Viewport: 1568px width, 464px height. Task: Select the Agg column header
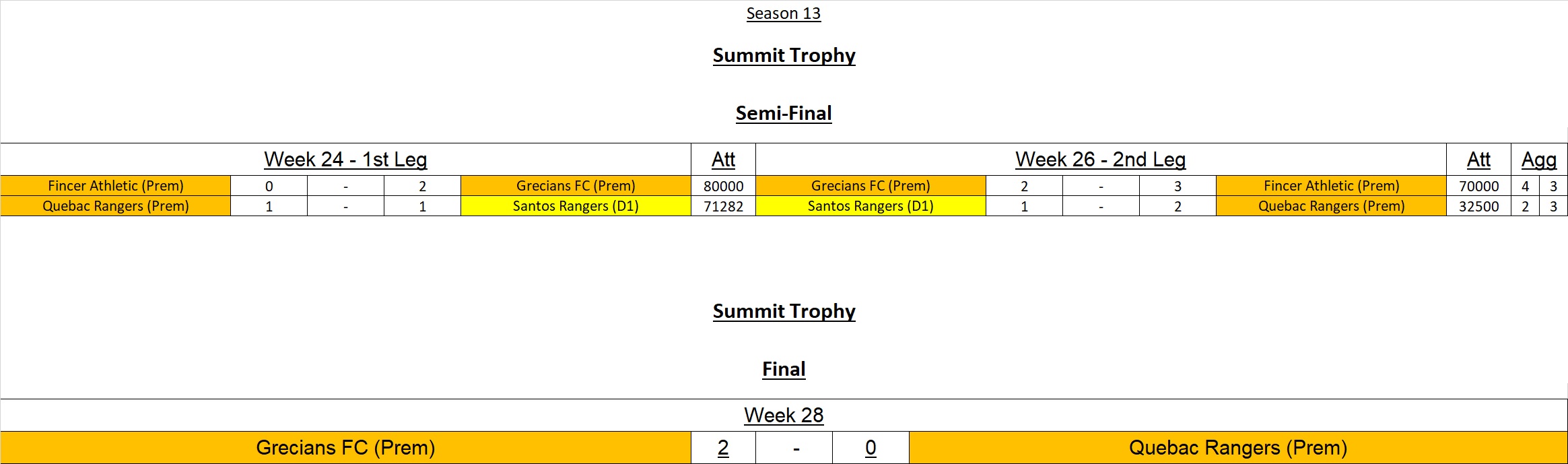click(1538, 160)
